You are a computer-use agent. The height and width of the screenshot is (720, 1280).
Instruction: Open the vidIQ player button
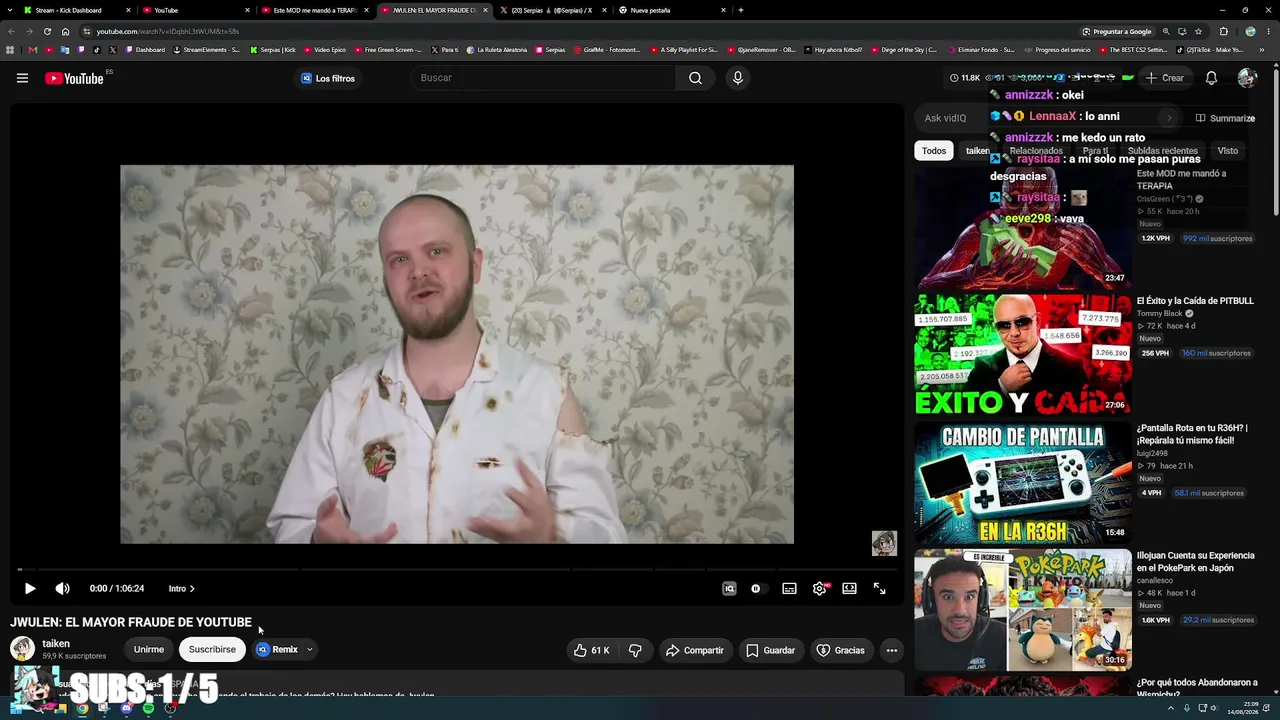pyautogui.click(x=729, y=589)
